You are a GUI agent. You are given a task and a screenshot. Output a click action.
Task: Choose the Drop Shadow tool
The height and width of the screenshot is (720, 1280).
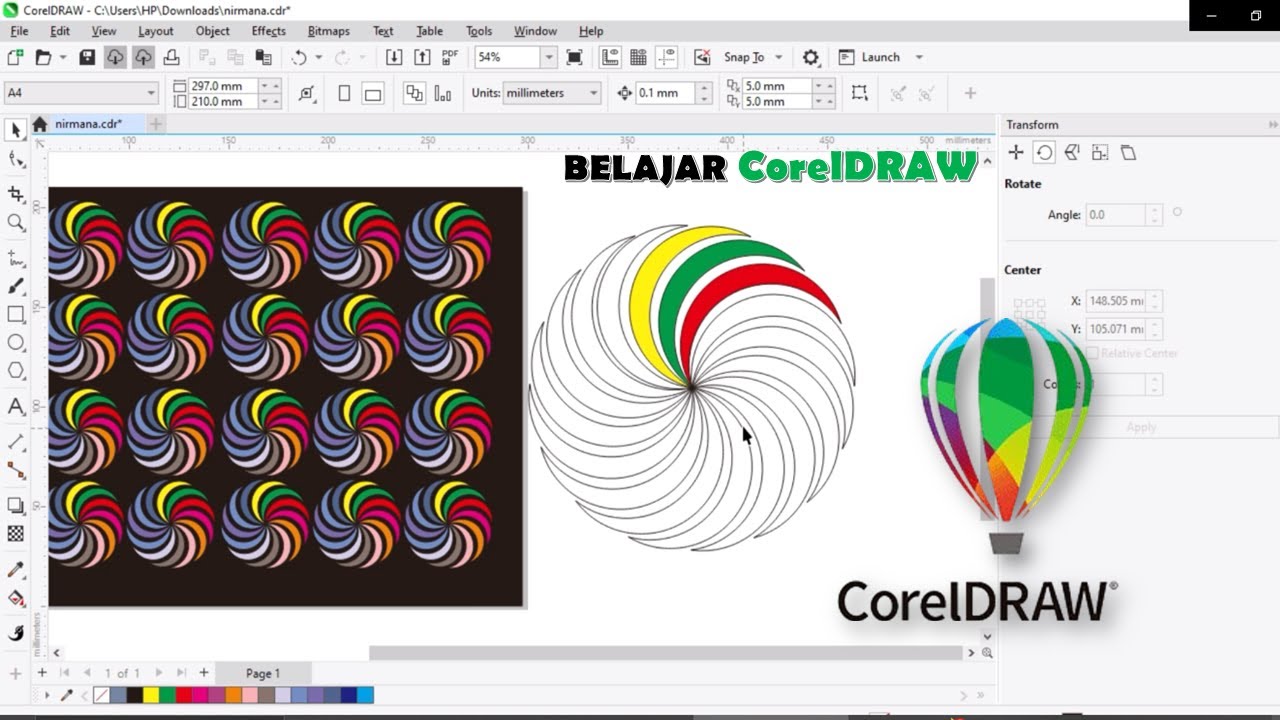(16, 505)
